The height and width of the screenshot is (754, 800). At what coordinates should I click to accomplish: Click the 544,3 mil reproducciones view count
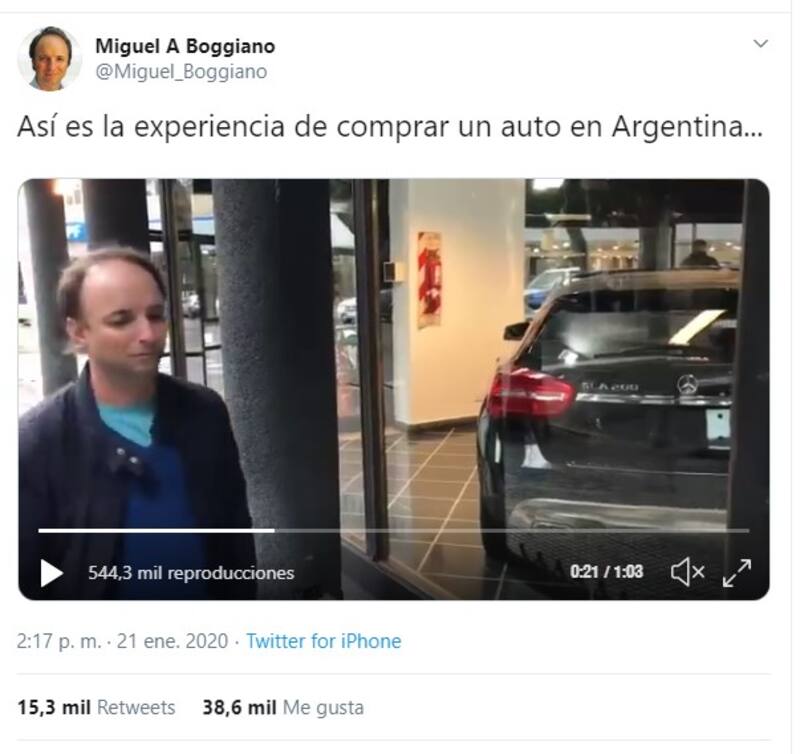coord(191,573)
